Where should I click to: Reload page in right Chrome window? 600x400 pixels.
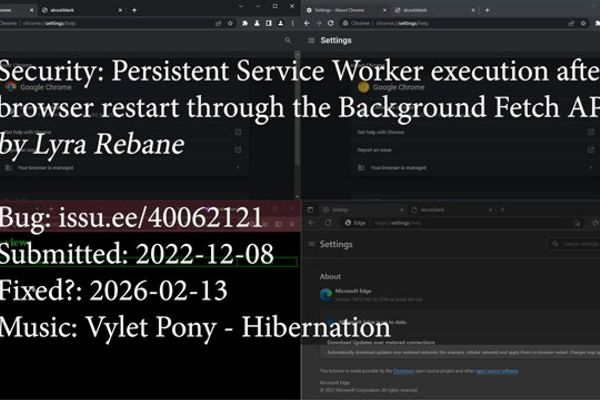point(331,23)
